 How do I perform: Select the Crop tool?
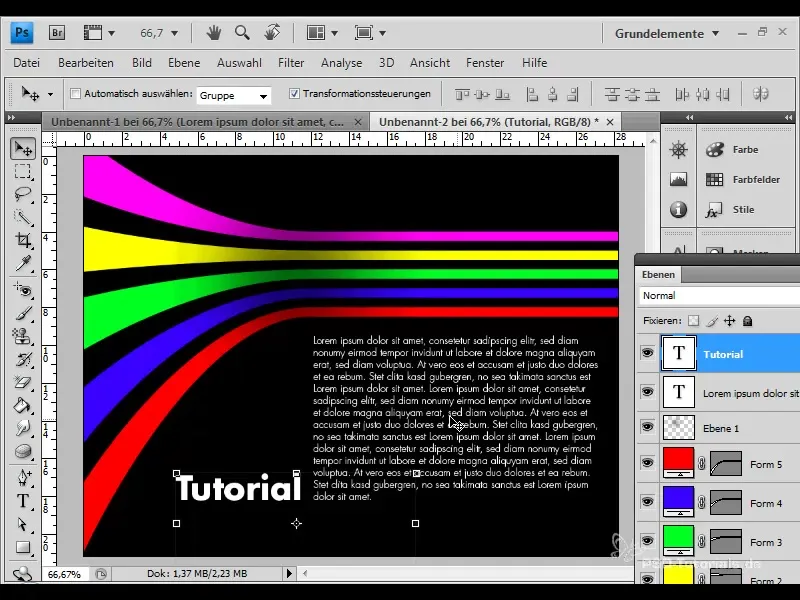pyautogui.click(x=22, y=240)
